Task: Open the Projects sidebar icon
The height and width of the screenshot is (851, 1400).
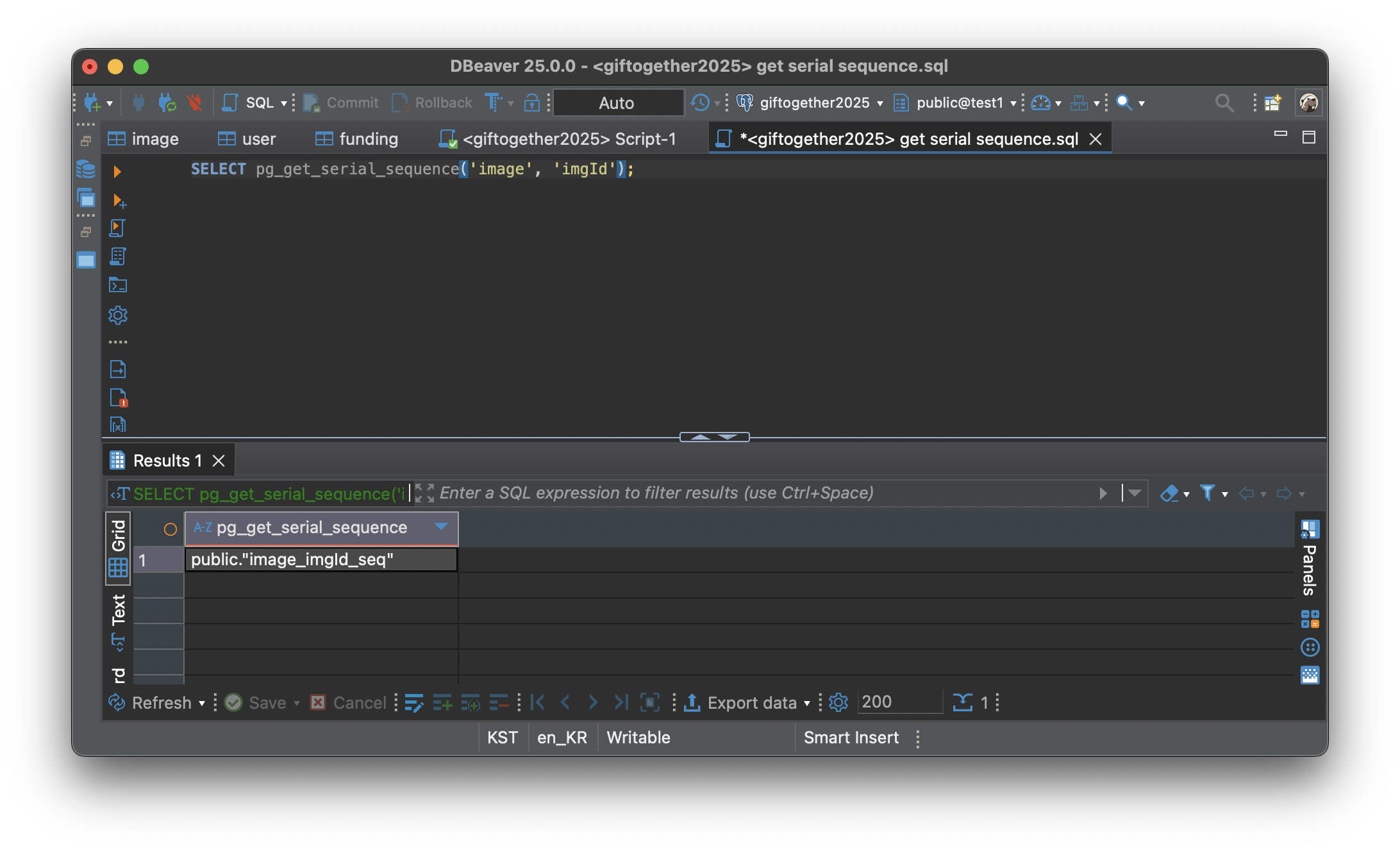Action: pyautogui.click(x=86, y=199)
